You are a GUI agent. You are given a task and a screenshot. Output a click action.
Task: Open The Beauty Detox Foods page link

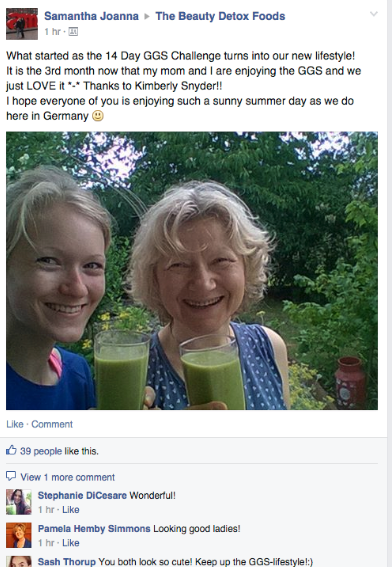220,16
